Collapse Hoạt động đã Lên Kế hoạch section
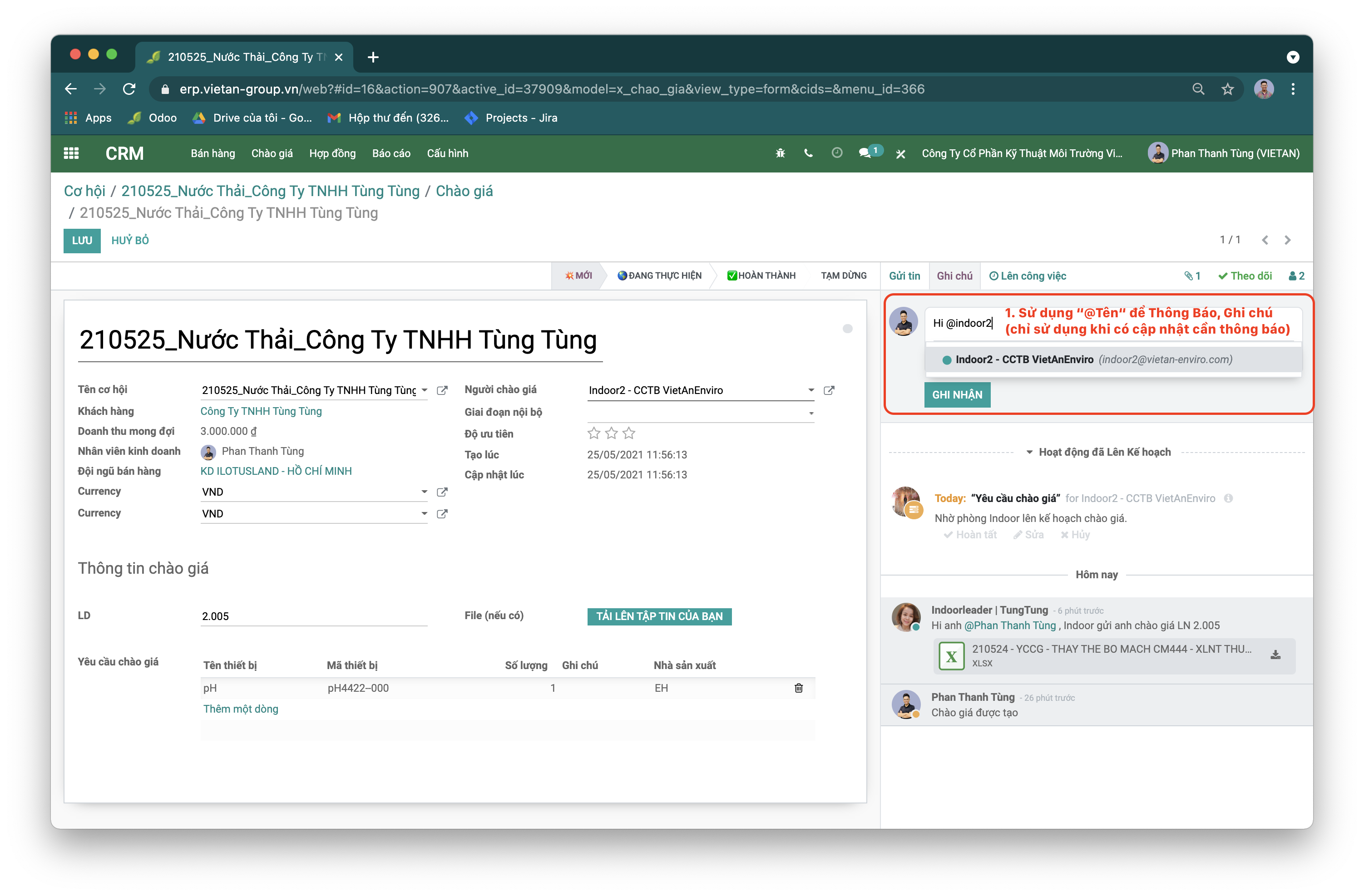The height and width of the screenshot is (896, 1364). [x=1097, y=452]
